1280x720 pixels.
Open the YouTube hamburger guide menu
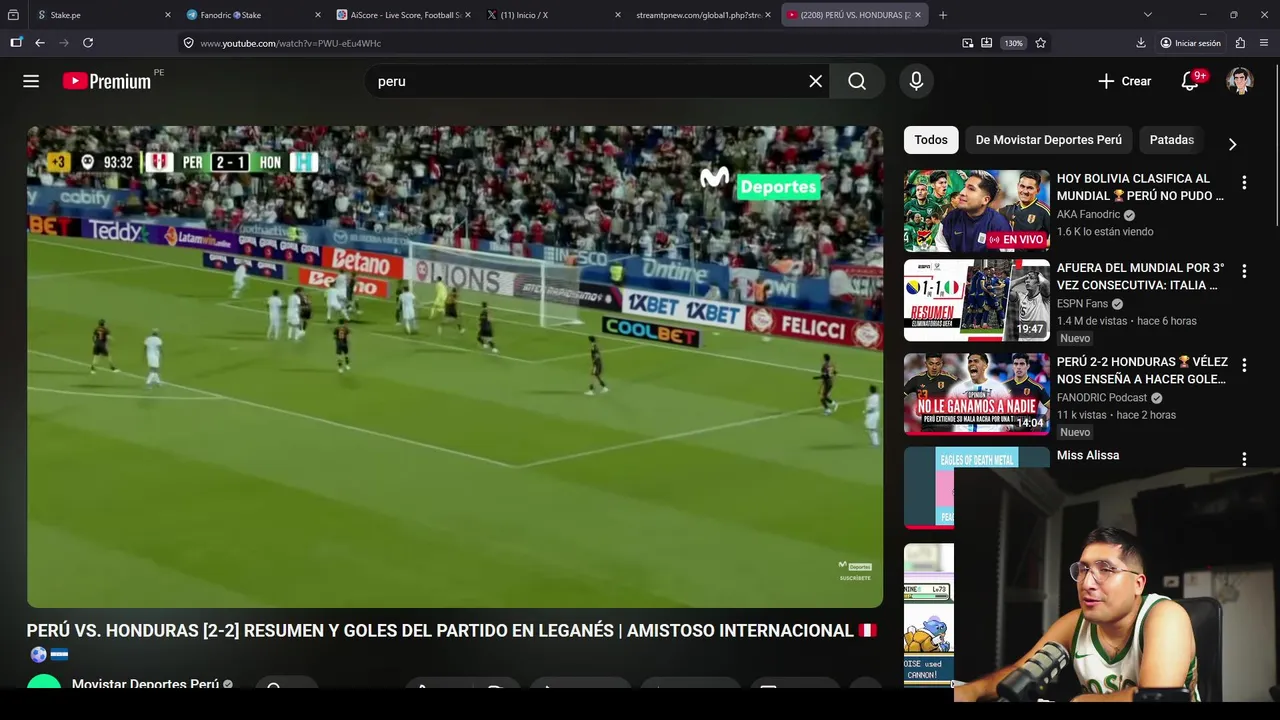click(31, 81)
